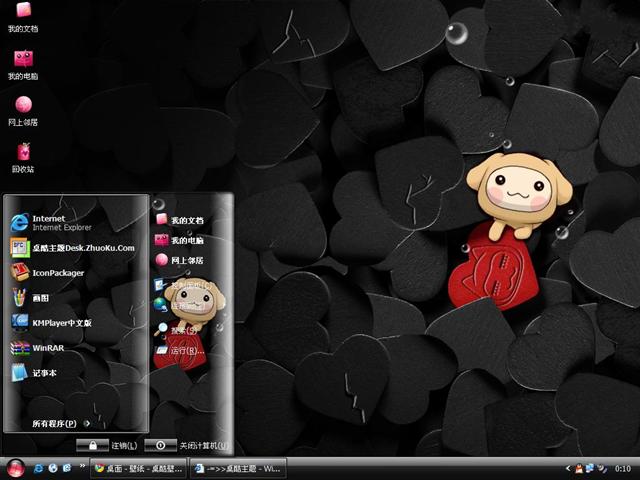Open 搜索(S) search in start menu
The image size is (640, 480).
(x=176, y=329)
